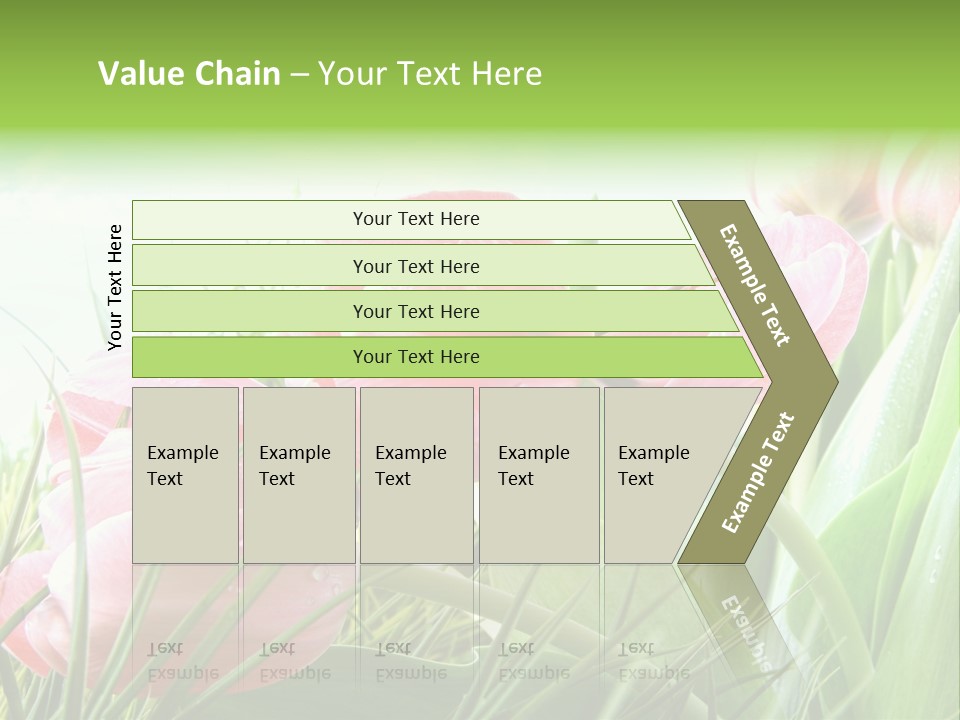
Task: Select the topmost lightest green text bar
Action: tap(415, 219)
